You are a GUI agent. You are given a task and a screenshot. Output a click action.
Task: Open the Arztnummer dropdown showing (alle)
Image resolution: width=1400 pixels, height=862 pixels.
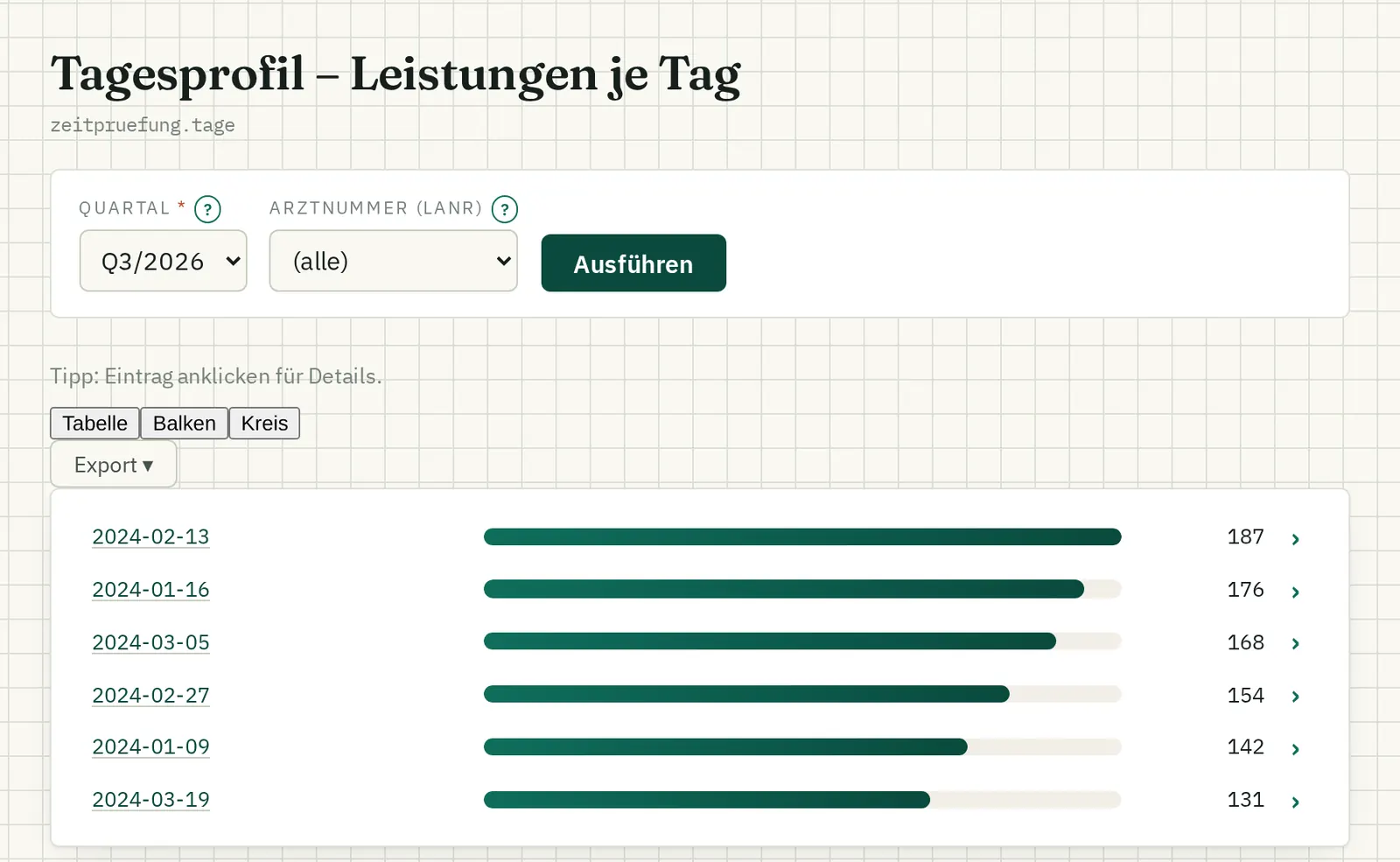pyautogui.click(x=394, y=261)
